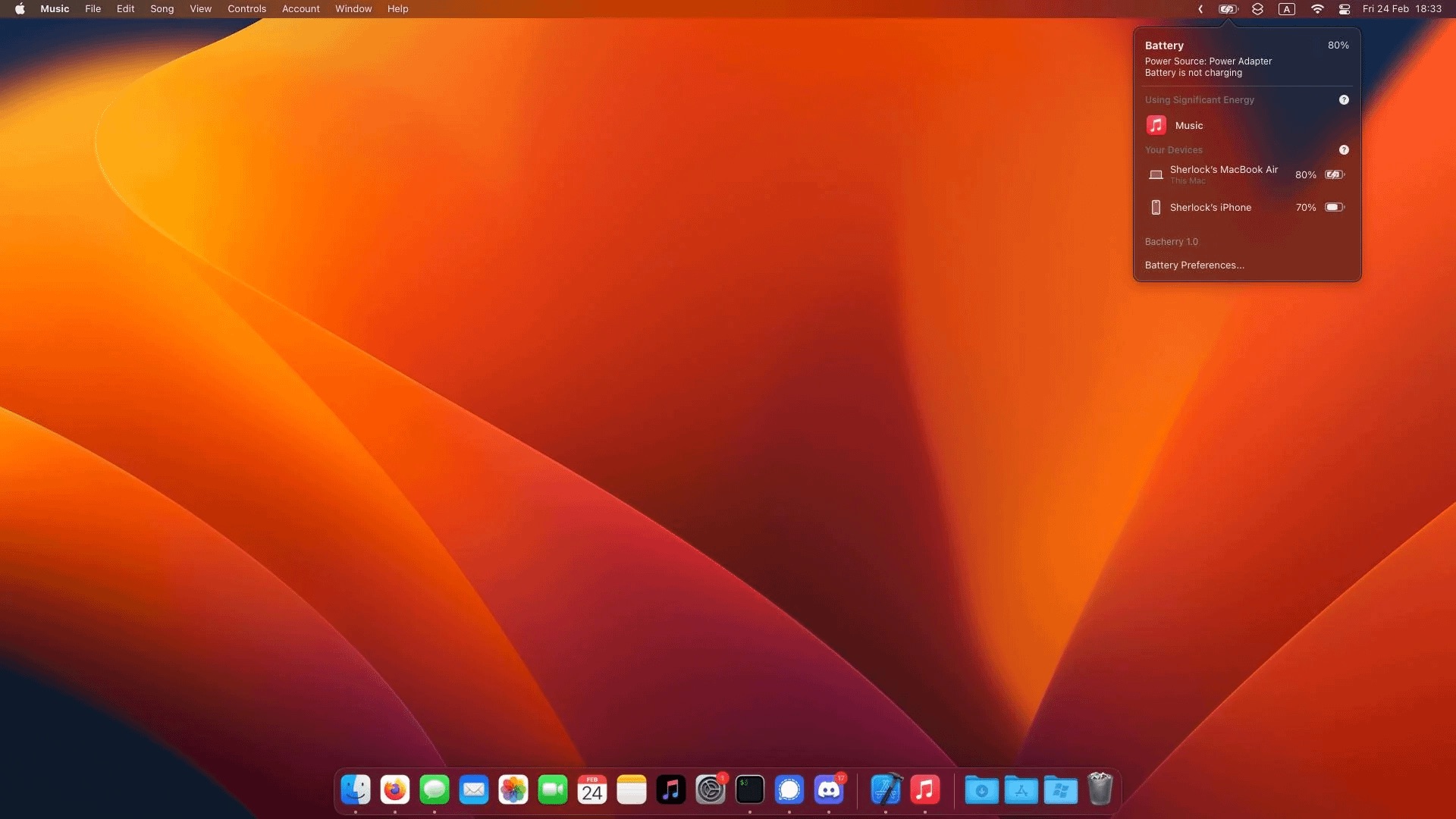Image resolution: width=1456 pixels, height=819 pixels.
Task: Open Photos from the Dock
Action: point(513,790)
